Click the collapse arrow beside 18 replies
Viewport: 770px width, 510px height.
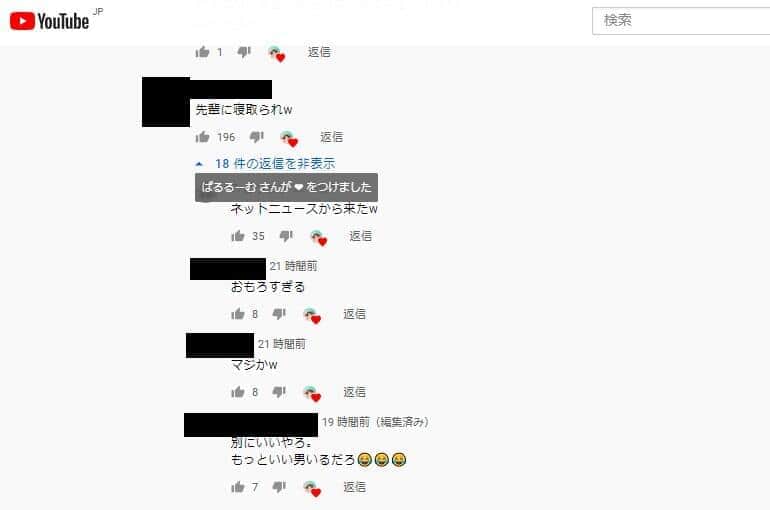pyautogui.click(x=199, y=164)
